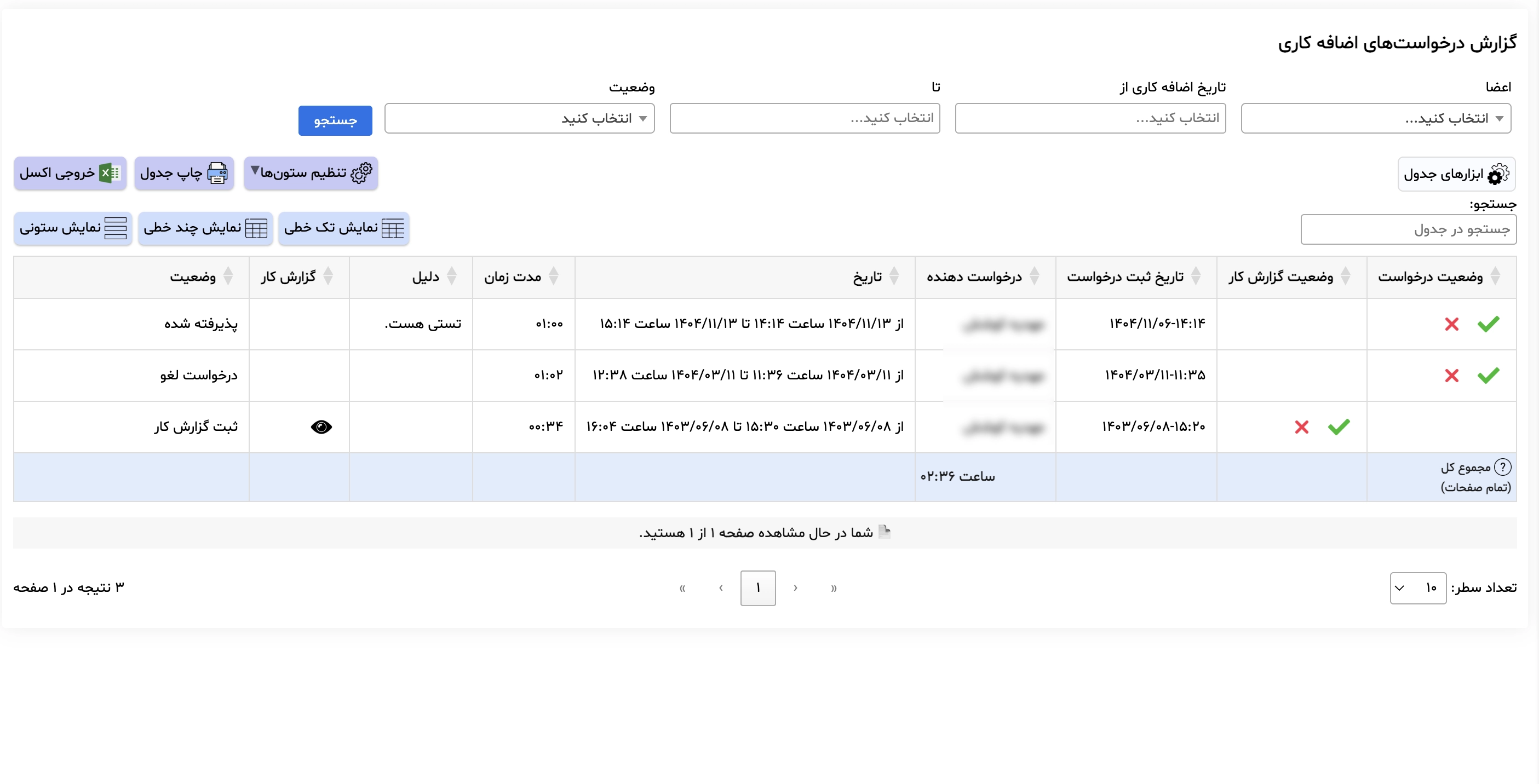The height and width of the screenshot is (784, 1539).
Task: Open the print table tool
Action: [184, 173]
